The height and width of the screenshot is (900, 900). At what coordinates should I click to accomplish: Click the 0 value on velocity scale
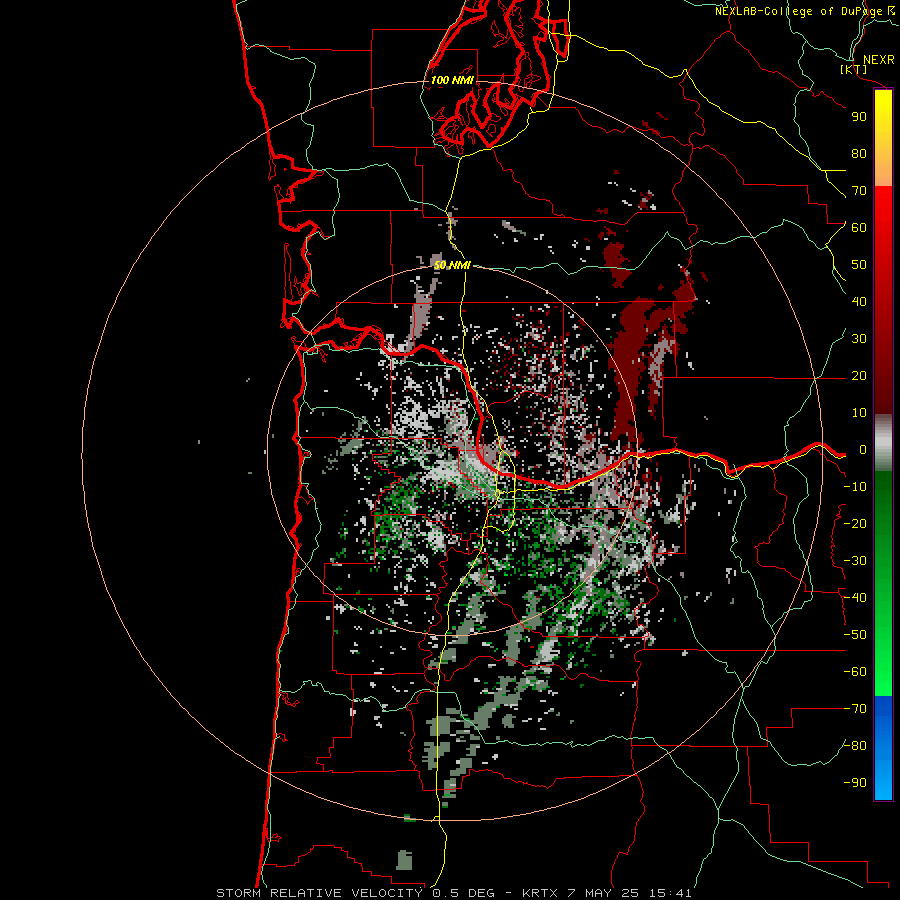point(863,450)
